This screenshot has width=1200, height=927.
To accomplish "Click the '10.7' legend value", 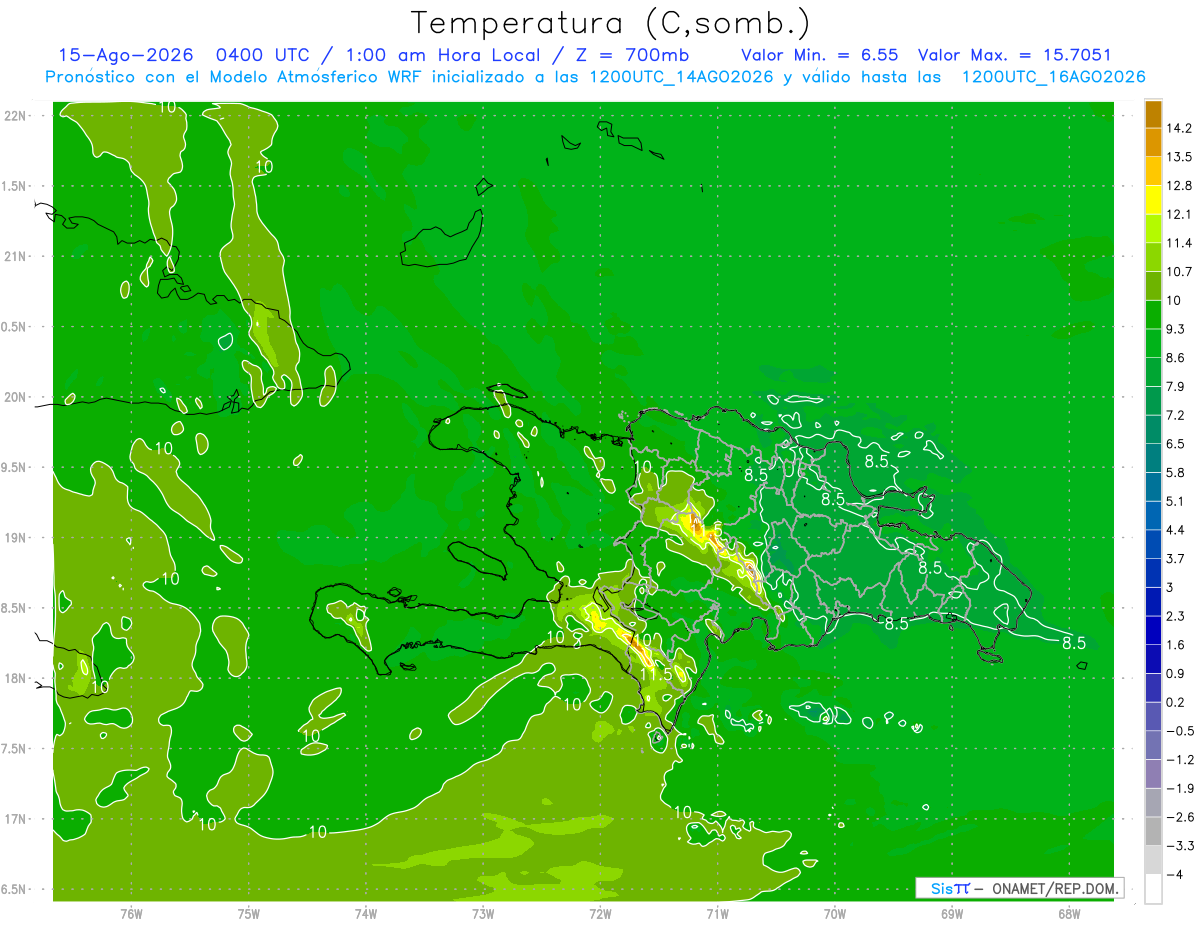I will 1180,272.
